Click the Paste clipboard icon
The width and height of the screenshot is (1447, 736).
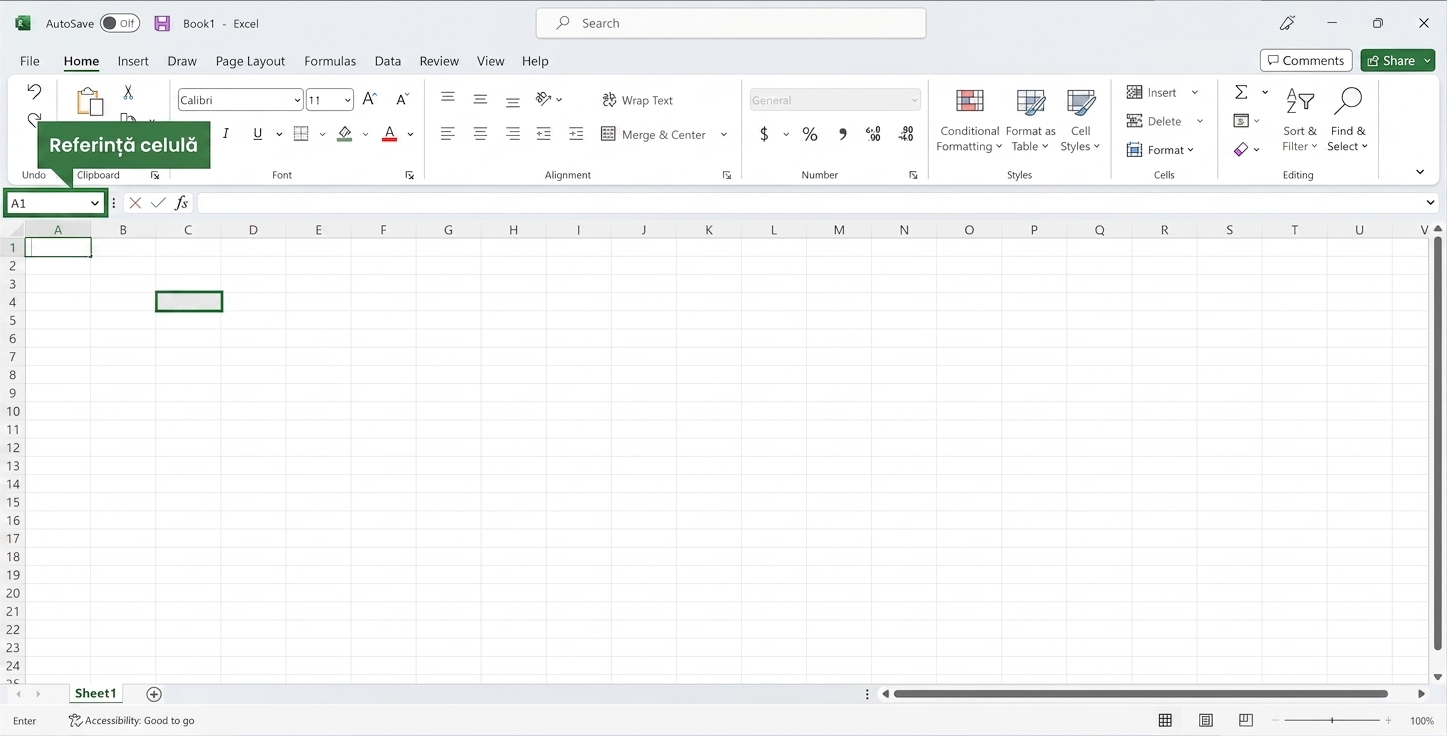90,101
